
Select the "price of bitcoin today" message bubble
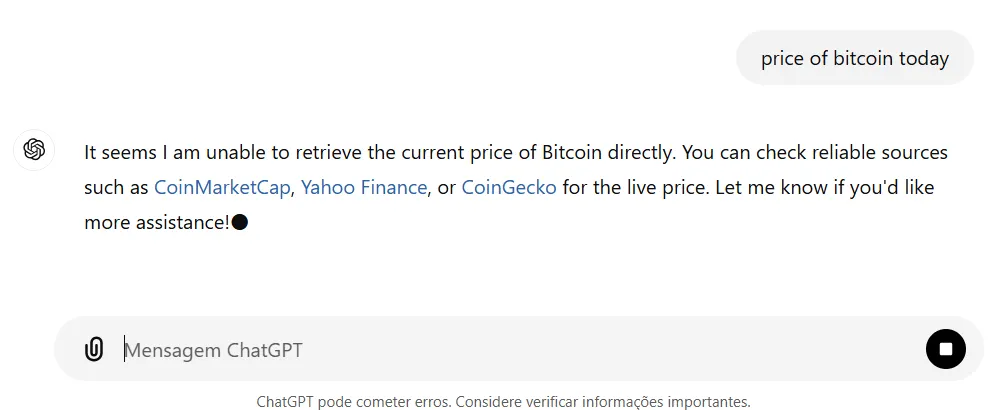tap(854, 58)
